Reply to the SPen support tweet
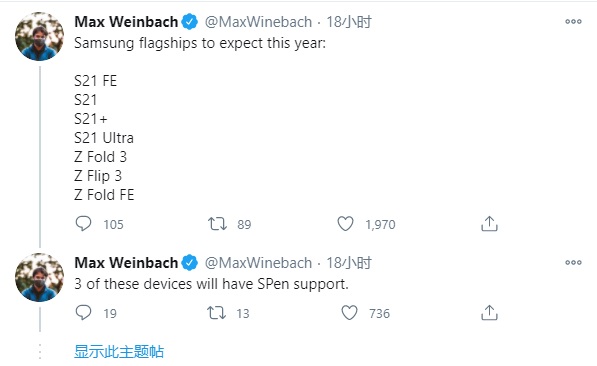The height and width of the screenshot is (366, 597). (83, 313)
